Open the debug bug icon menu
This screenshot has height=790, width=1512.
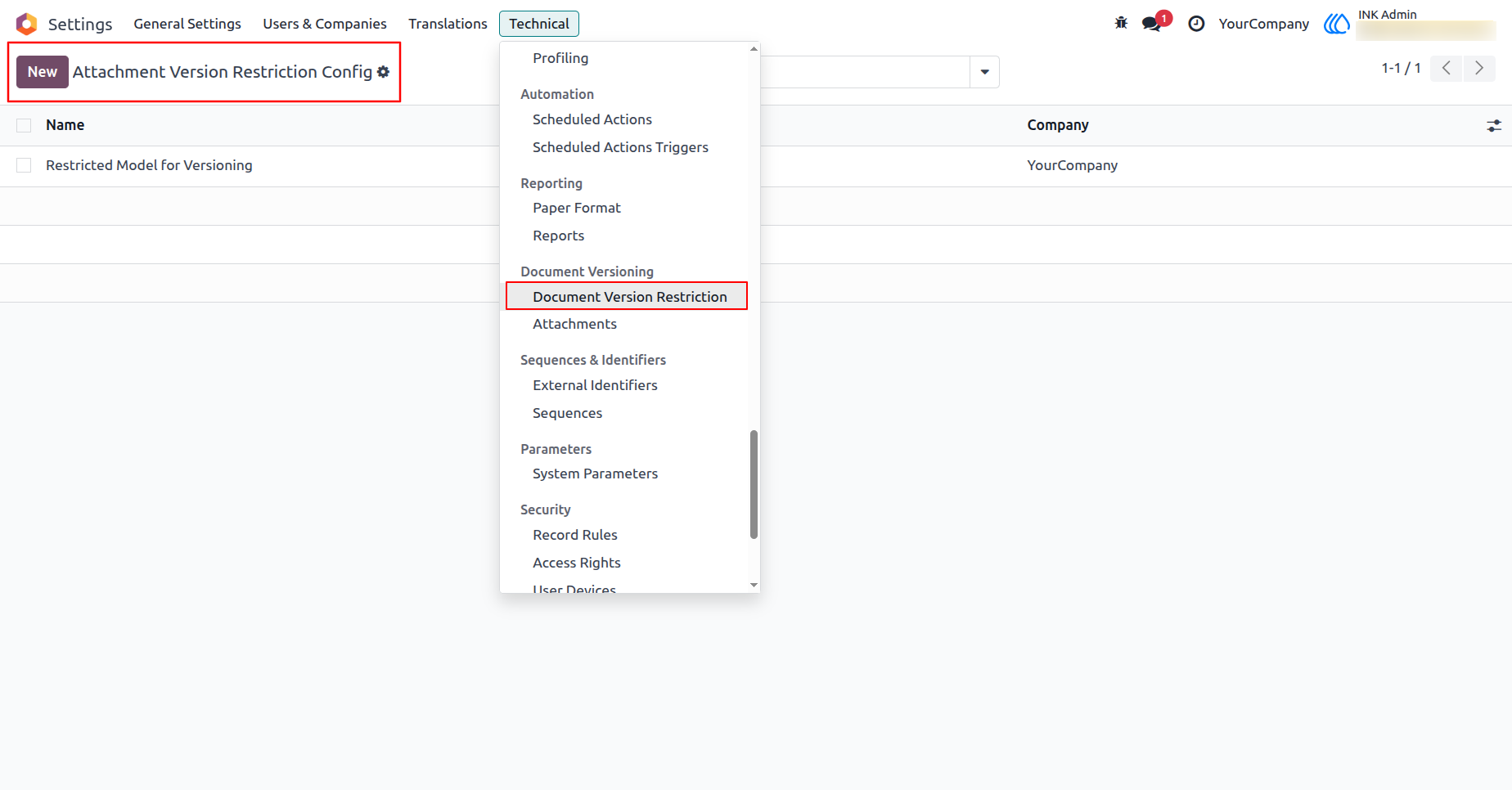tap(1121, 23)
